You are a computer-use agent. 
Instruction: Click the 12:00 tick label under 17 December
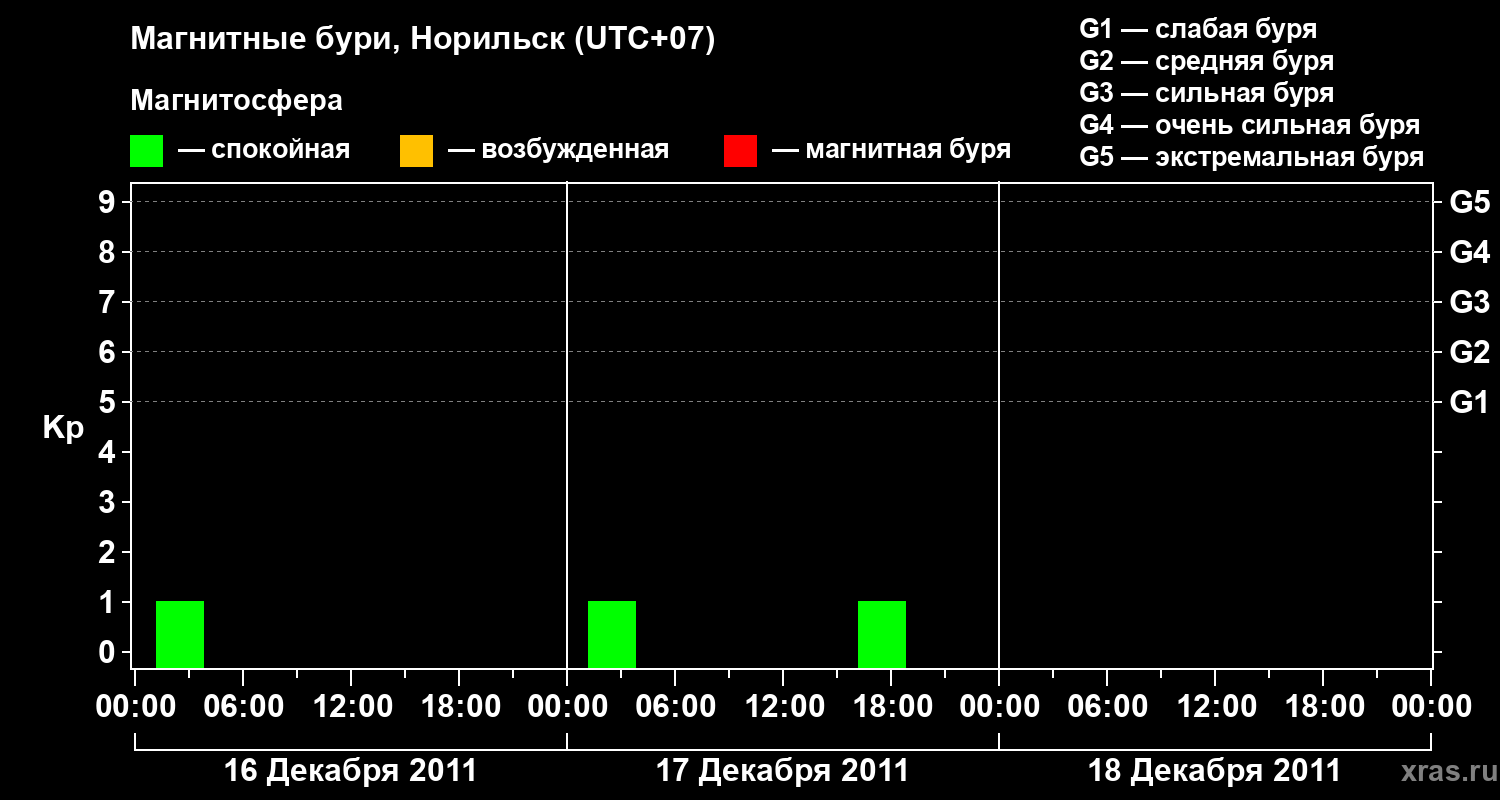point(783,707)
